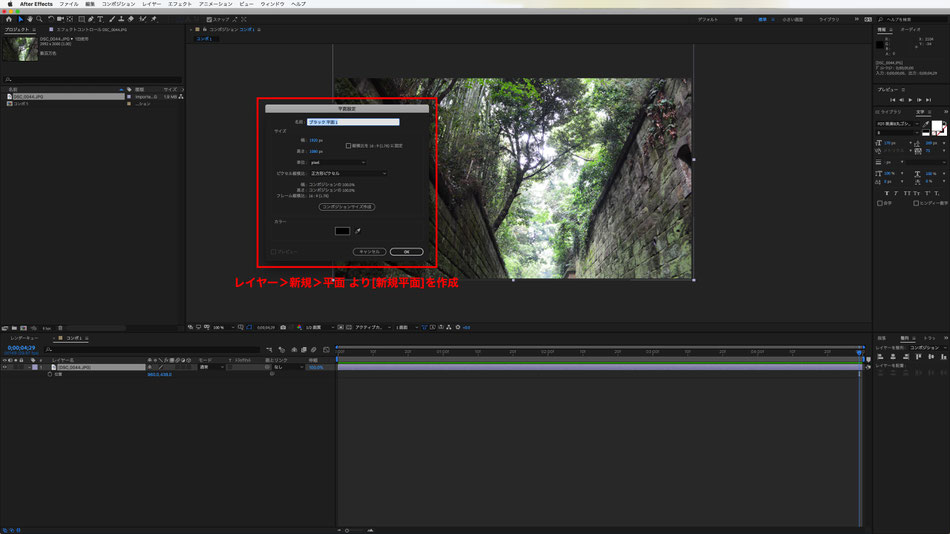Image resolution: width=950 pixels, height=534 pixels.
Task: Select the Puppet Pin tool
Action: [x=153, y=19]
